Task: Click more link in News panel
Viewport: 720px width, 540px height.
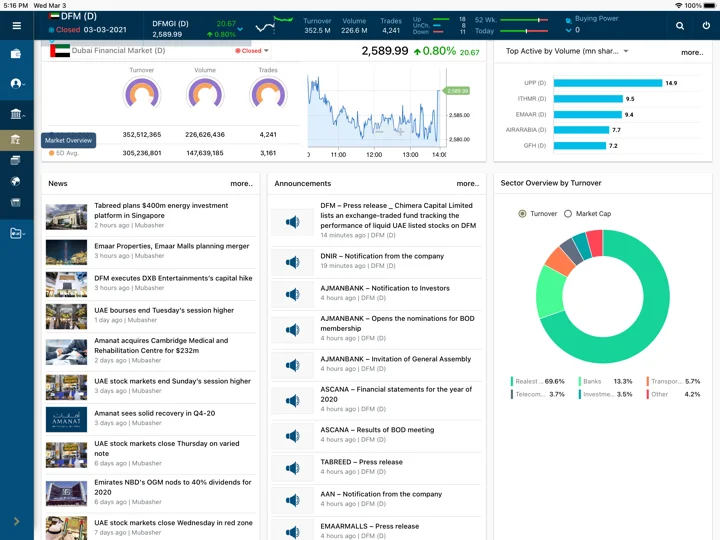Action: click(242, 183)
